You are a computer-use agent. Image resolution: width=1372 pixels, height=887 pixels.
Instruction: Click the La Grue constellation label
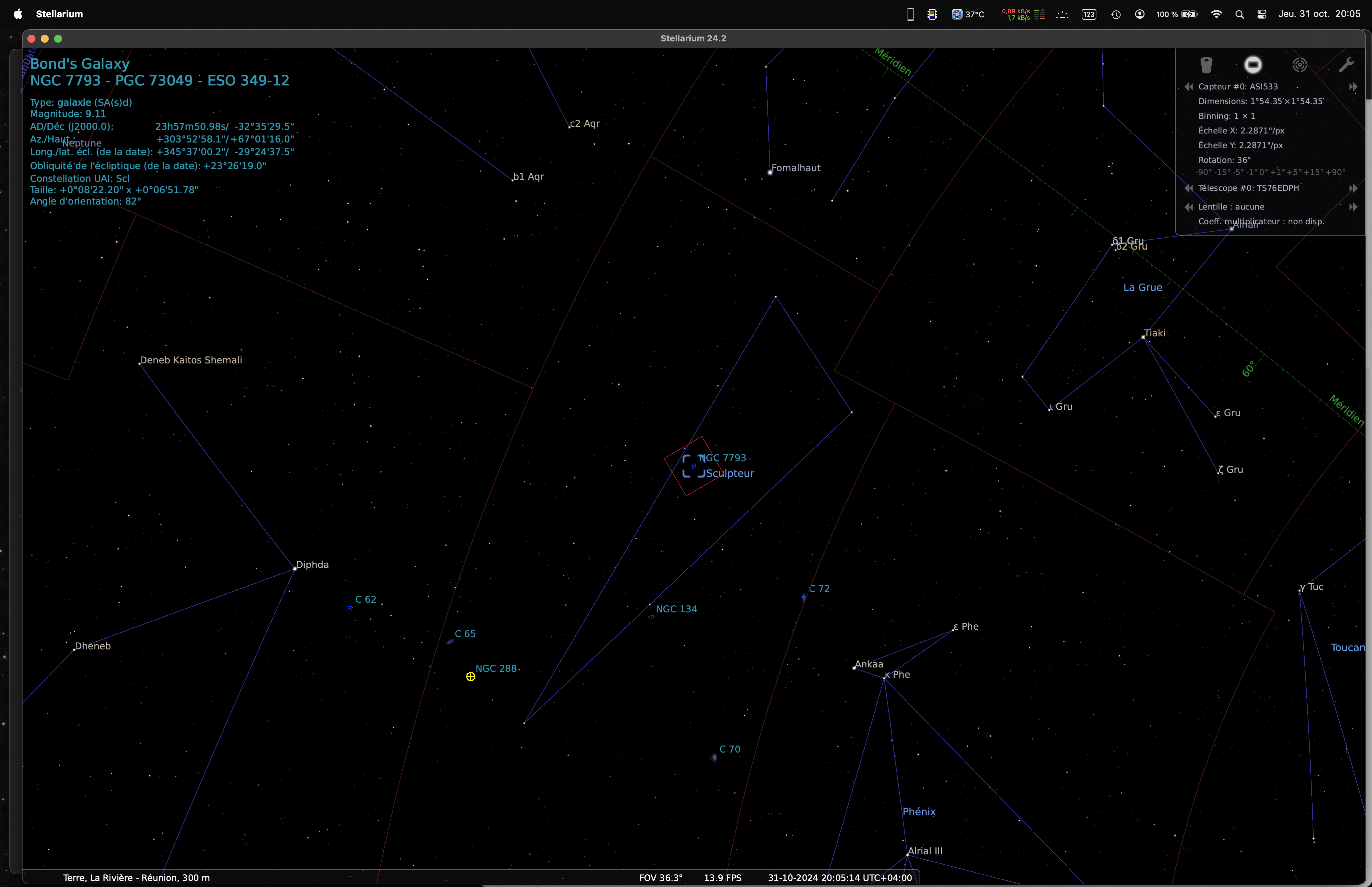point(1143,287)
